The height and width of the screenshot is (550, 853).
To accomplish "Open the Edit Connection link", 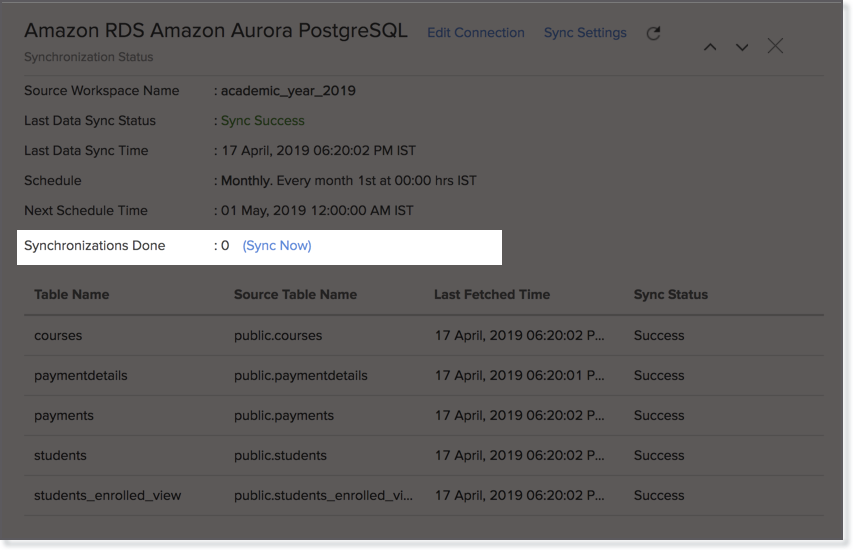I will (x=475, y=33).
